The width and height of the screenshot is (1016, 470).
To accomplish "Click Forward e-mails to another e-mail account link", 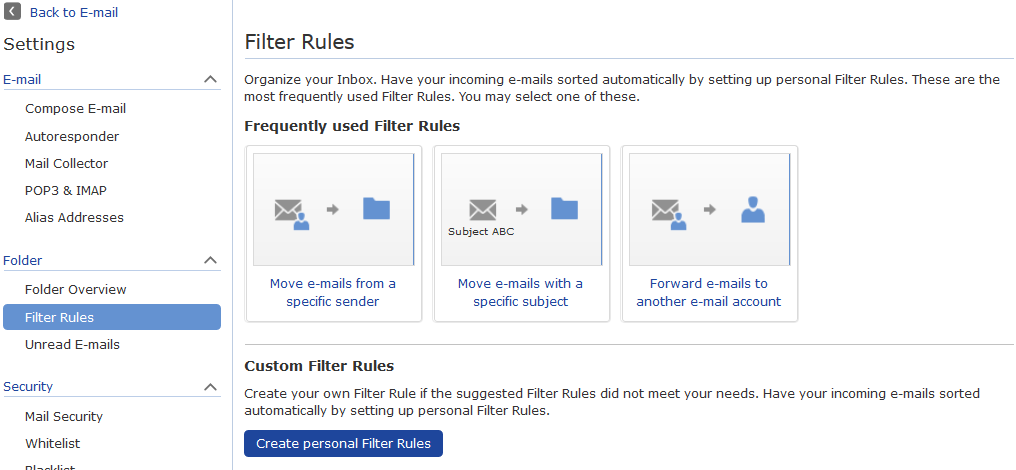I will click(709, 292).
